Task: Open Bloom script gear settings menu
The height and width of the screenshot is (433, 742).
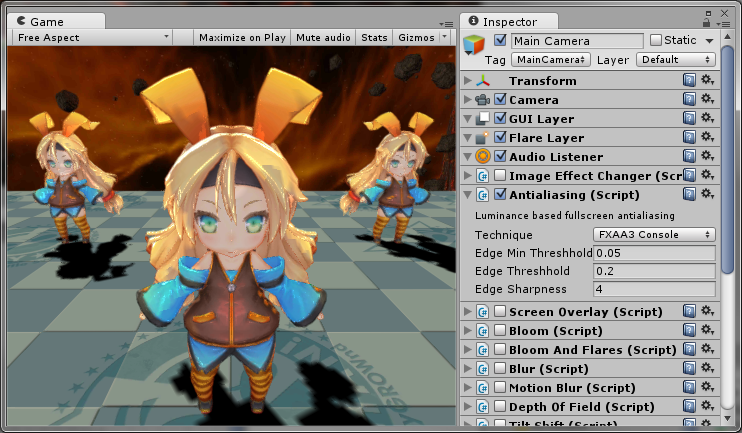Action: click(707, 330)
